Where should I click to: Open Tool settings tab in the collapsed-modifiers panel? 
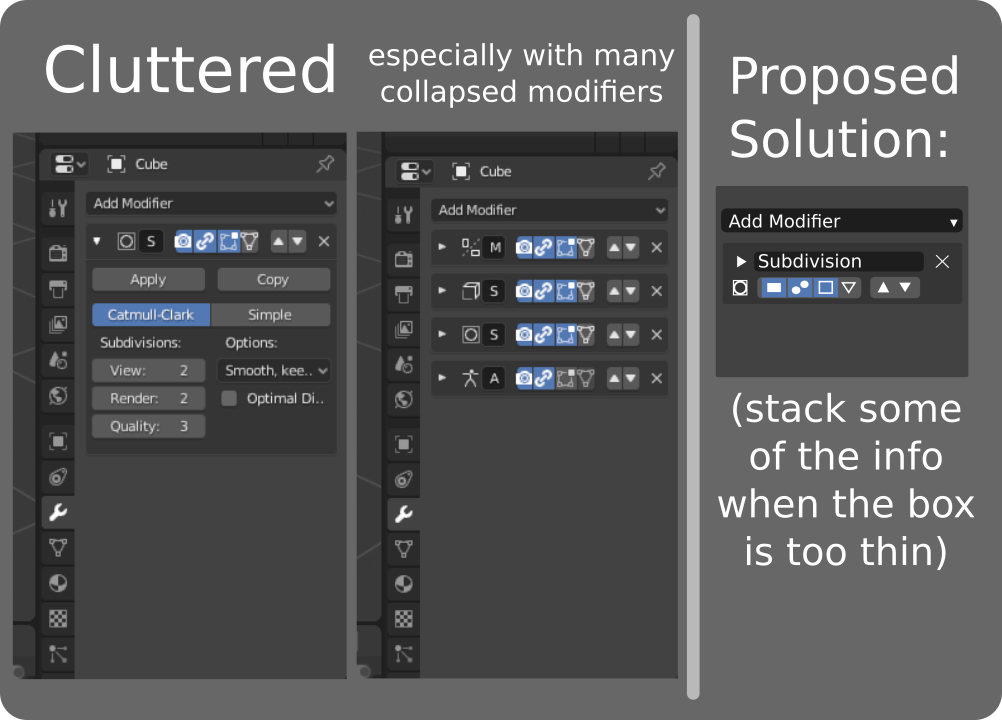tap(404, 215)
